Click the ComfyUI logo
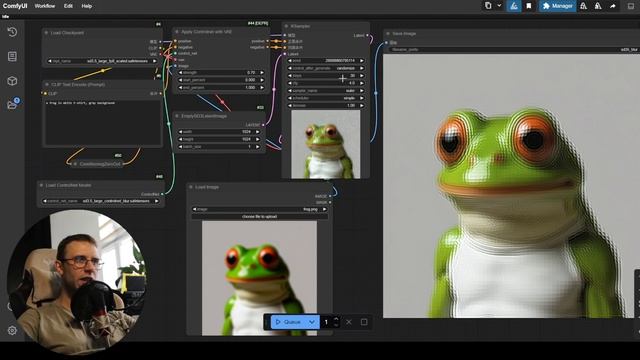The image size is (640, 360). pos(15,6)
